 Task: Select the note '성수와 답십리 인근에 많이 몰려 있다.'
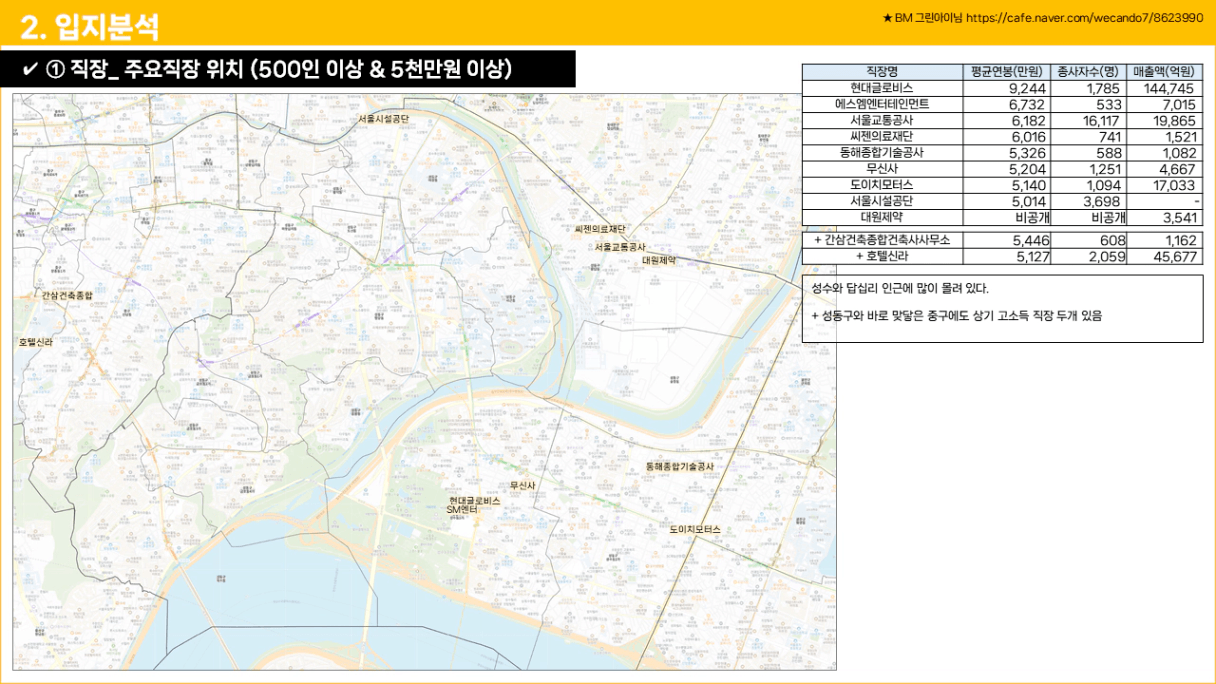(899, 289)
